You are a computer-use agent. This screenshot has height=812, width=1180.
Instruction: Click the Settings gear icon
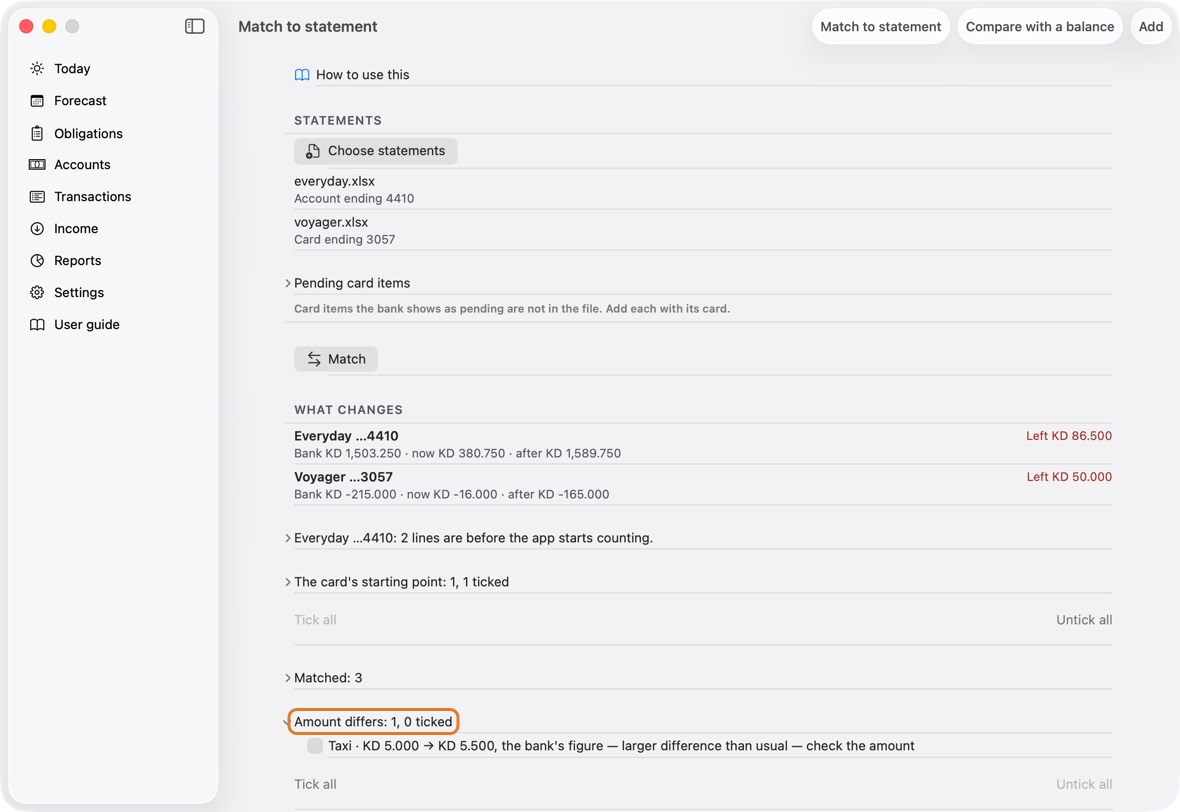pos(37,293)
